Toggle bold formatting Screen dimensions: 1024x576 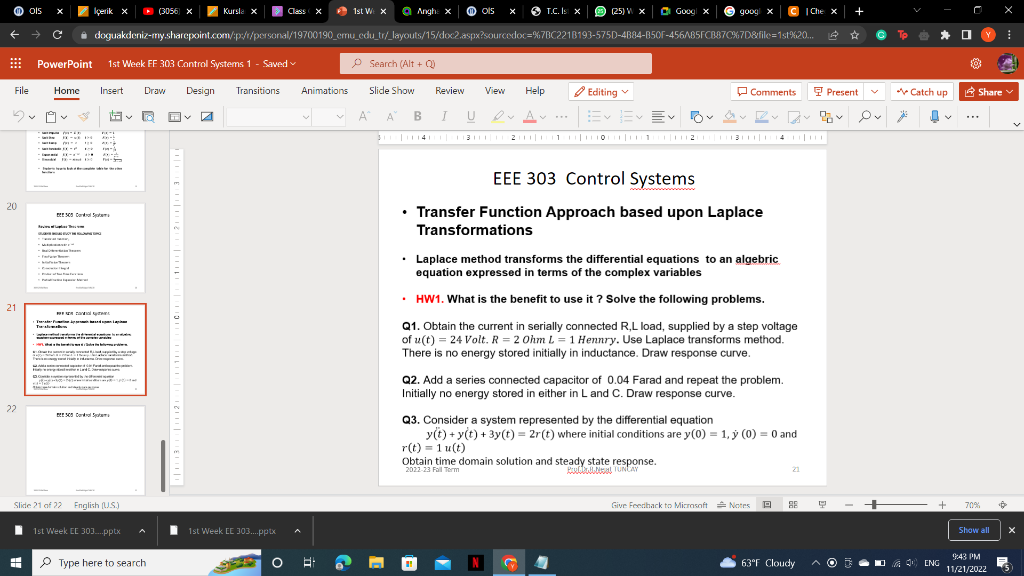pyautogui.click(x=418, y=117)
